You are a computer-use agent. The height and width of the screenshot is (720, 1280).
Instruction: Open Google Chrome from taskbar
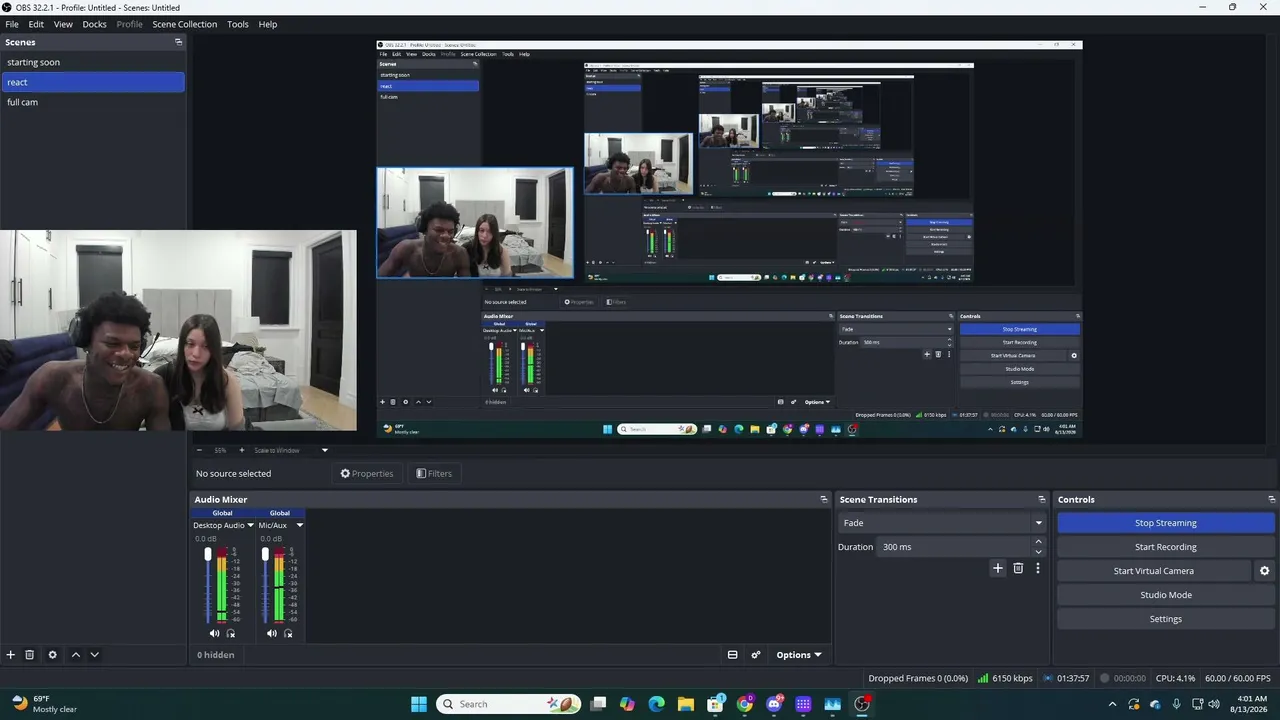[x=744, y=704]
